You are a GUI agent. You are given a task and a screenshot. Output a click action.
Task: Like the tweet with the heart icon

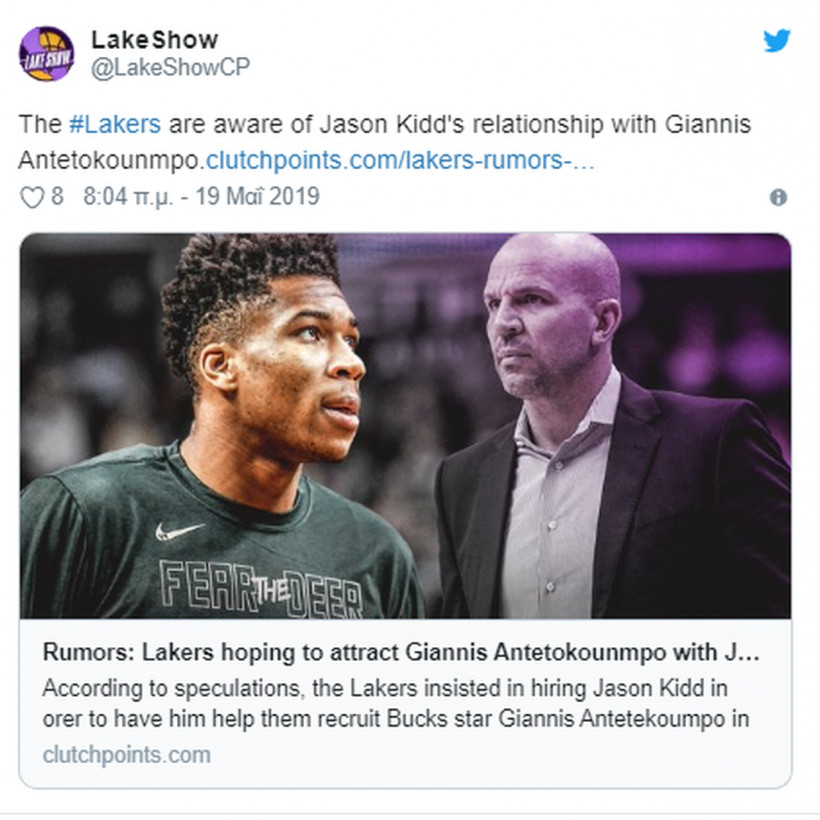tap(32, 198)
